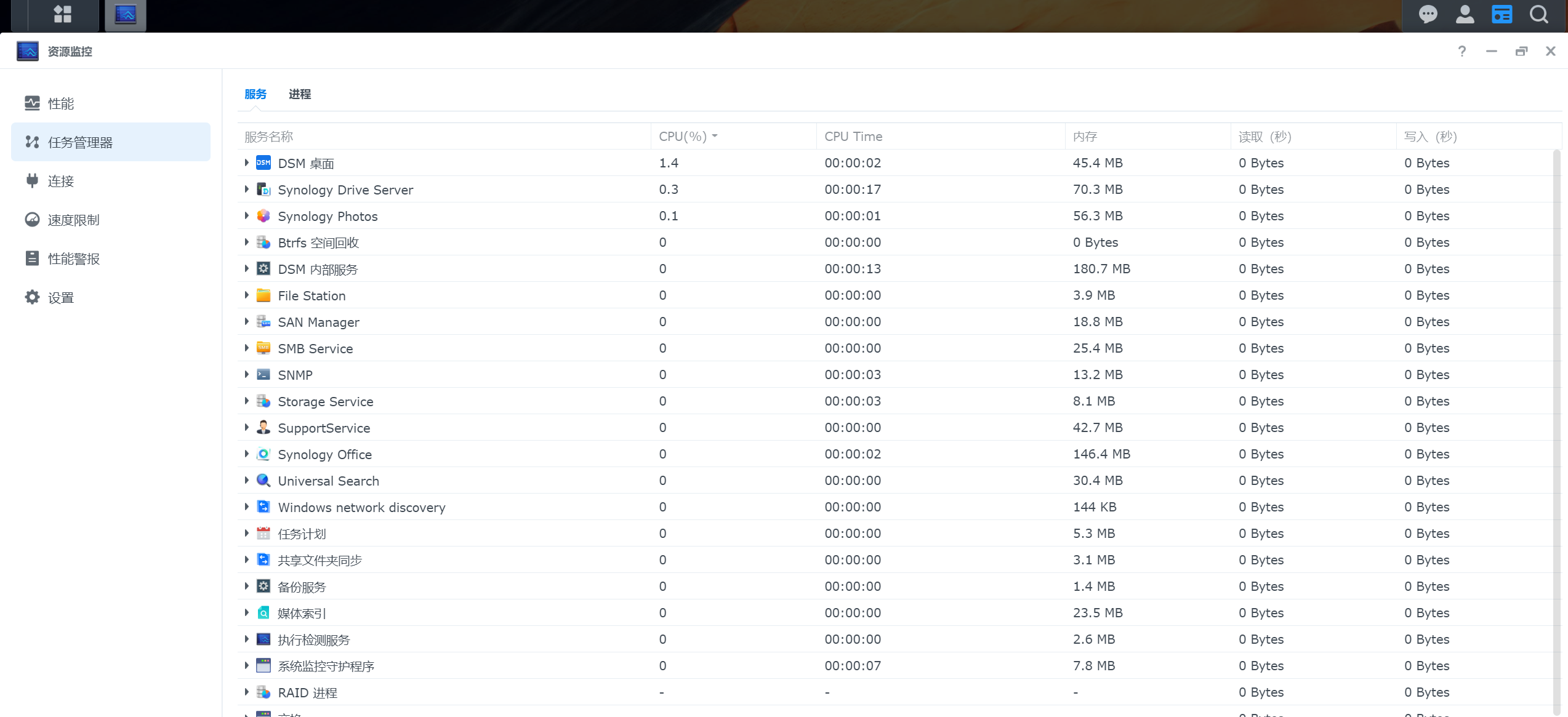
Task: Click the 任务计划 calendar icon
Action: coord(263,533)
